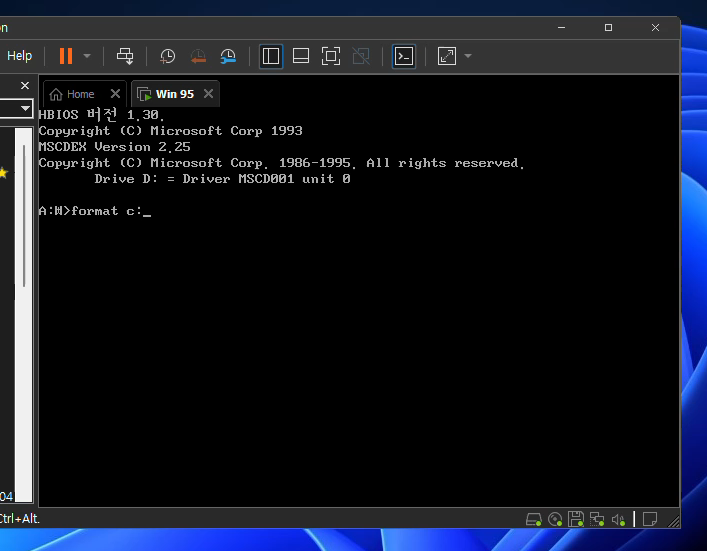Click the sound card status icon
The width and height of the screenshot is (707, 551).
[619, 519]
